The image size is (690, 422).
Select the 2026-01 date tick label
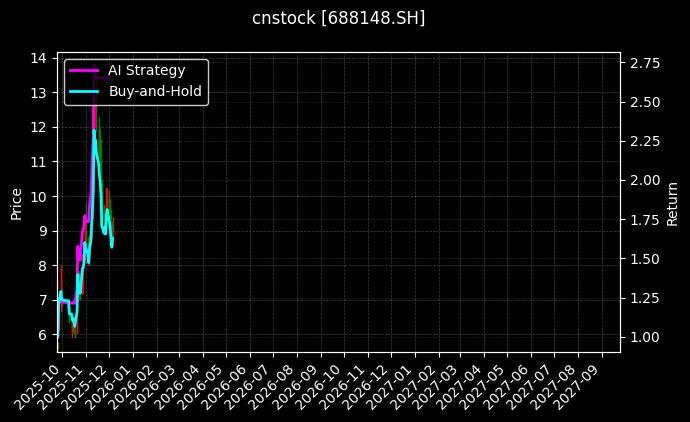pos(112,384)
